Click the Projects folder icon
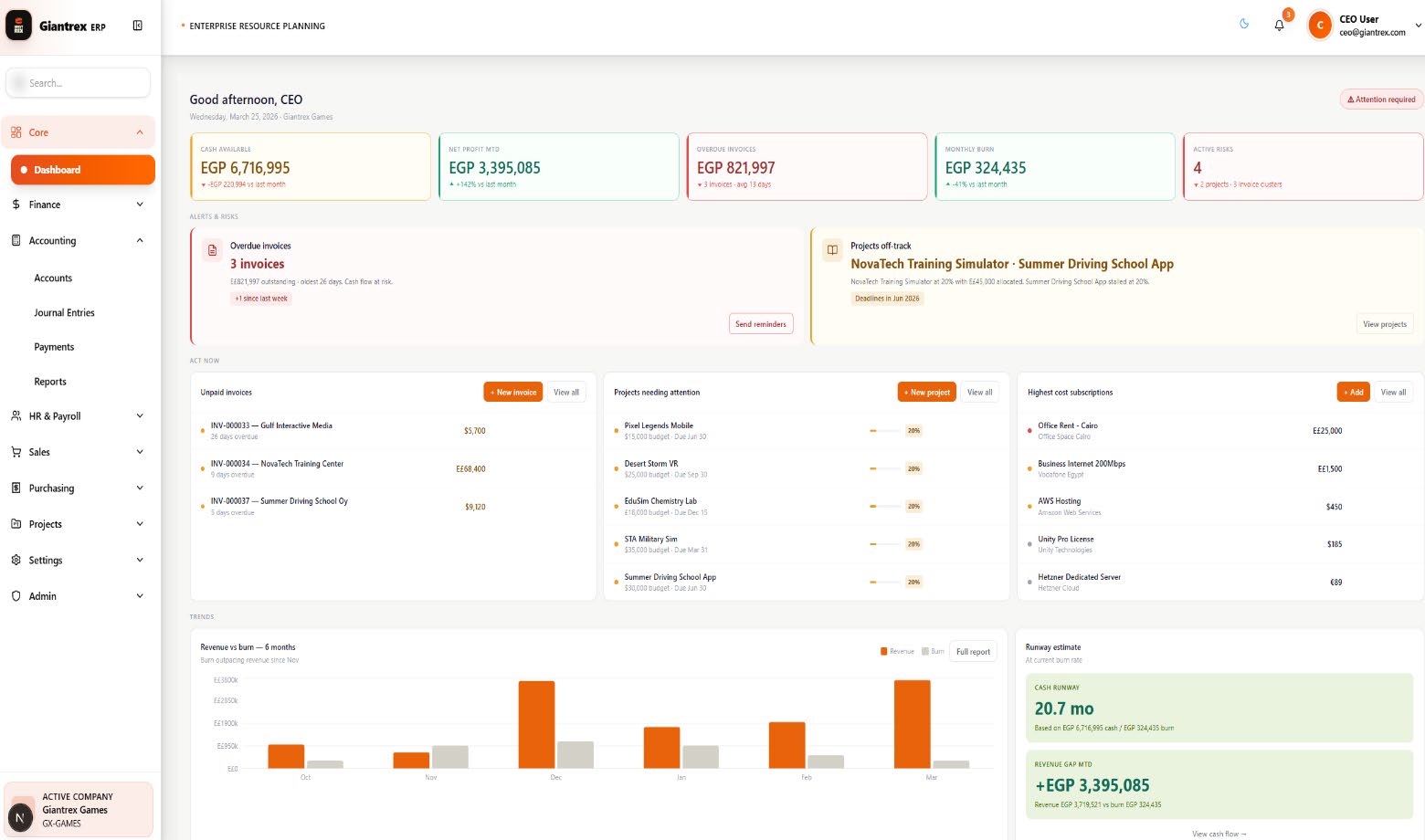This screenshot has height=840, width=1425. tap(16, 524)
